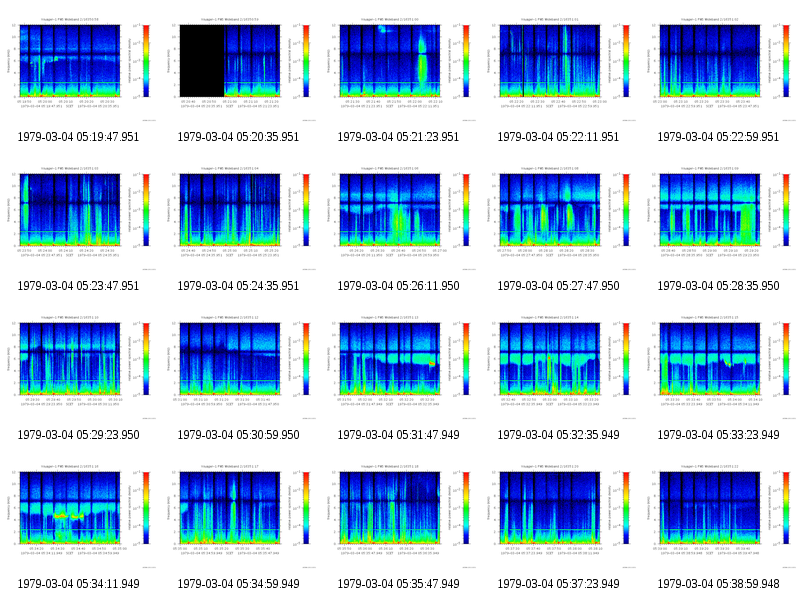
Task: Click caption 1979-03-04 05:31:47.949
Action: 398,435
